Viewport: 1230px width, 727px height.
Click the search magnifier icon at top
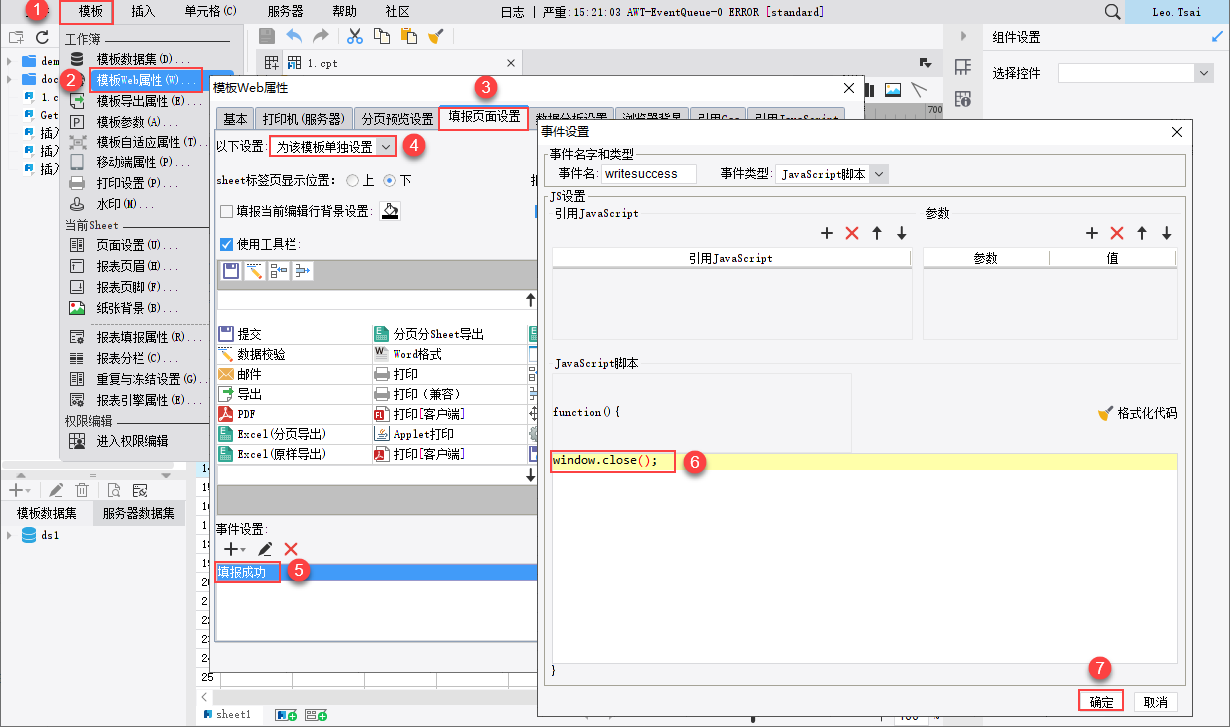point(1112,12)
